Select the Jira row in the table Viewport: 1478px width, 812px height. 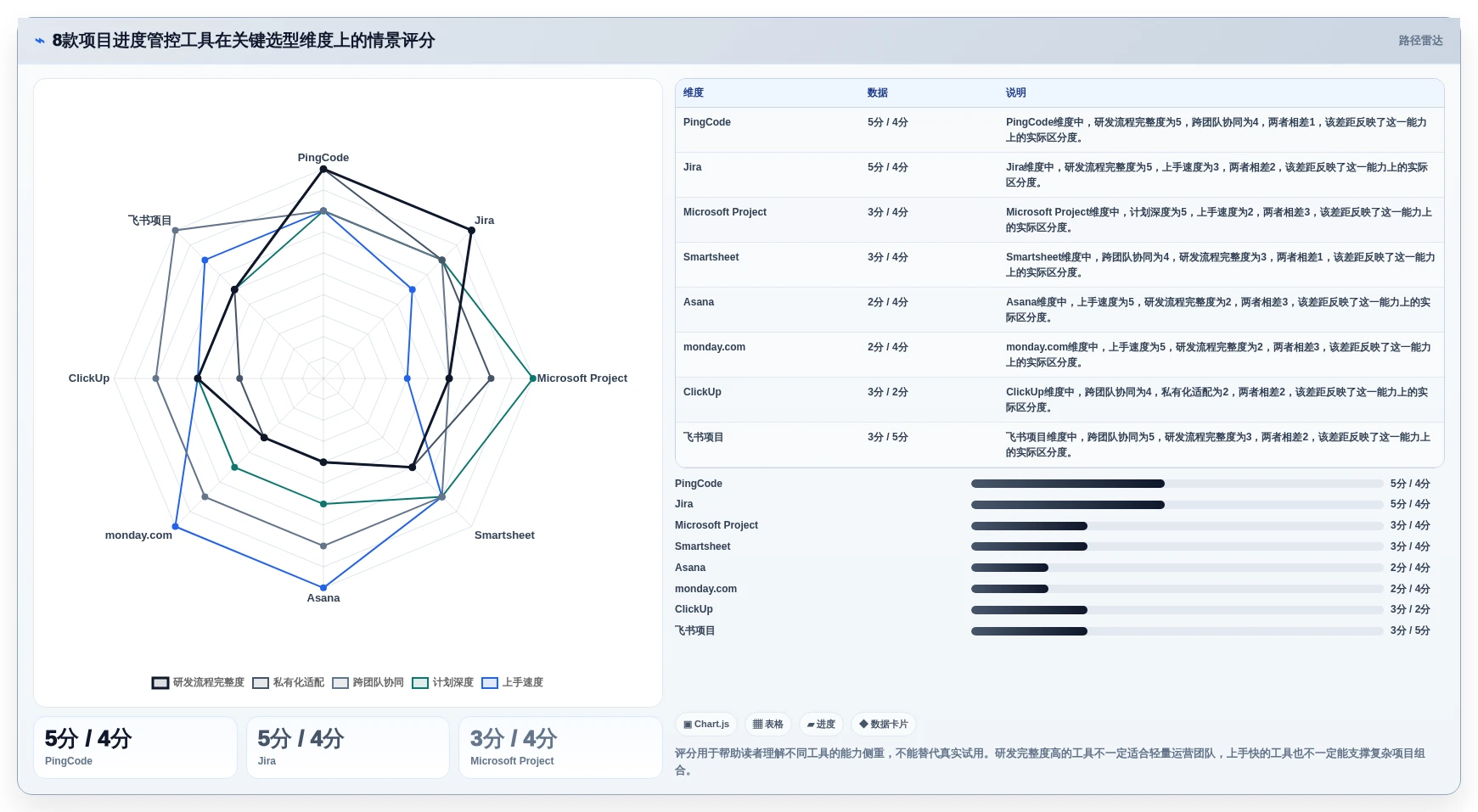pyautogui.click(x=1059, y=175)
